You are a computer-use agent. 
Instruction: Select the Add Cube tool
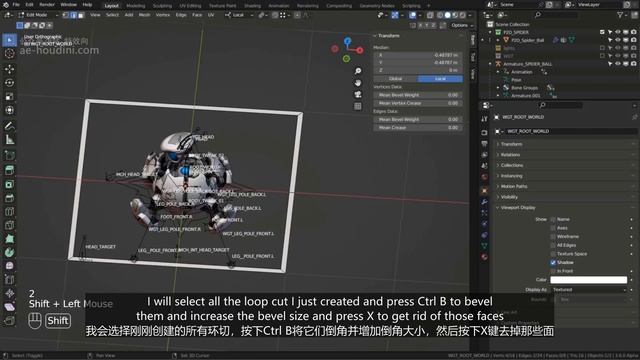(x=9, y=155)
